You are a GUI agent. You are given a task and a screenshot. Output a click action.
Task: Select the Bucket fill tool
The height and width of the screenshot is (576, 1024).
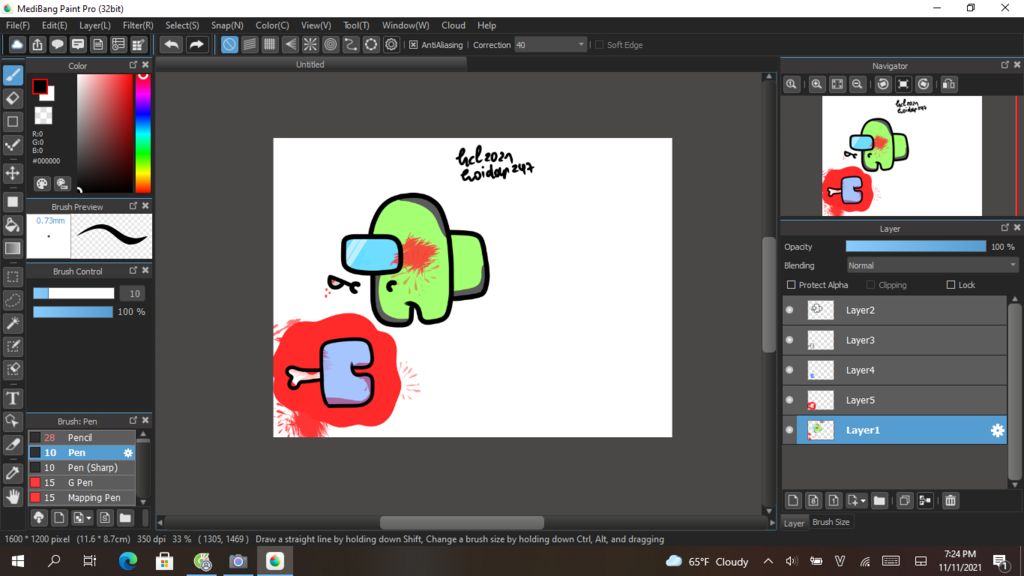(12, 225)
